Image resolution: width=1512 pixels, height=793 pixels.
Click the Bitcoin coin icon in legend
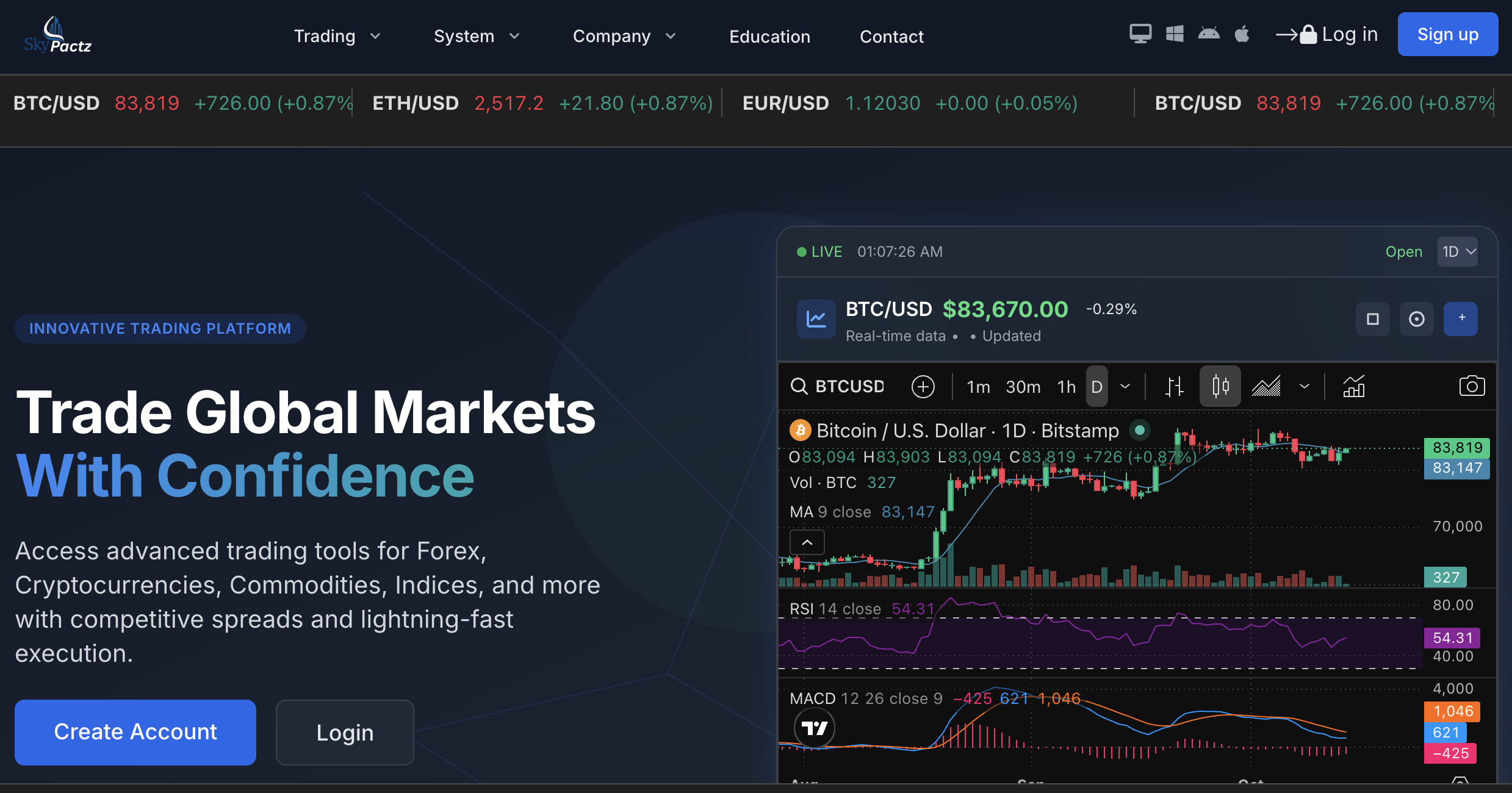[x=800, y=431]
